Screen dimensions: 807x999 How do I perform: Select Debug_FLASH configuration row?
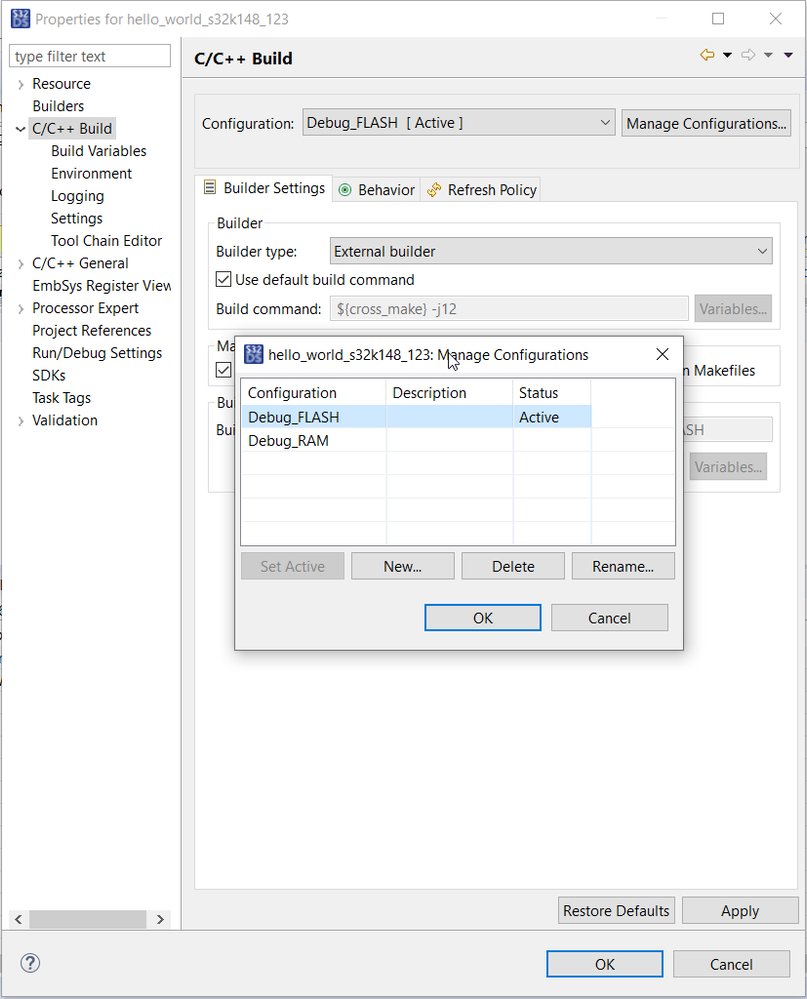coord(417,417)
